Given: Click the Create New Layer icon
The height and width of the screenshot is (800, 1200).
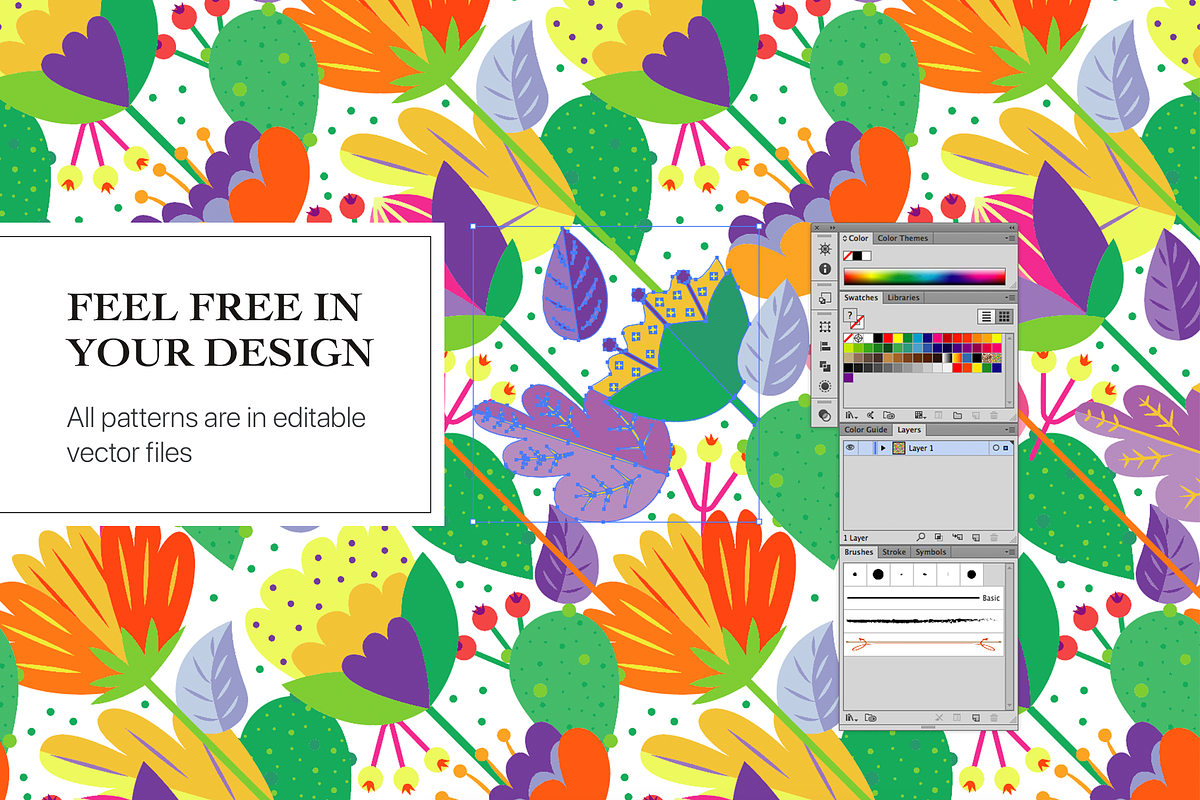Looking at the screenshot, I should (975, 538).
